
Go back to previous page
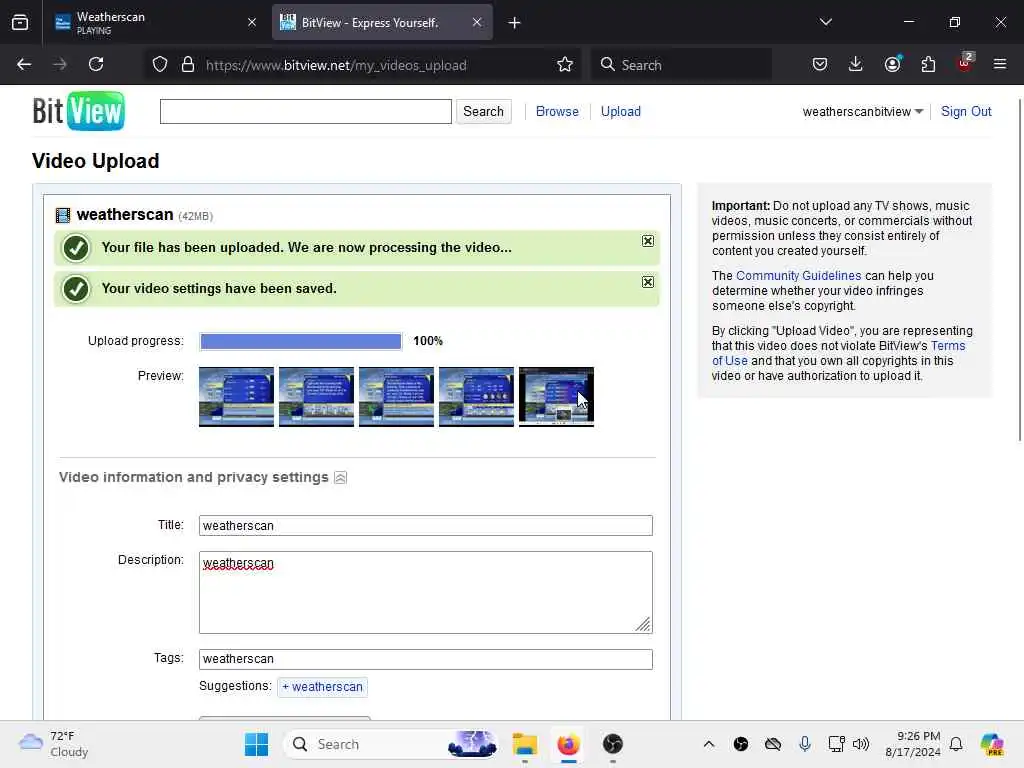(x=24, y=64)
